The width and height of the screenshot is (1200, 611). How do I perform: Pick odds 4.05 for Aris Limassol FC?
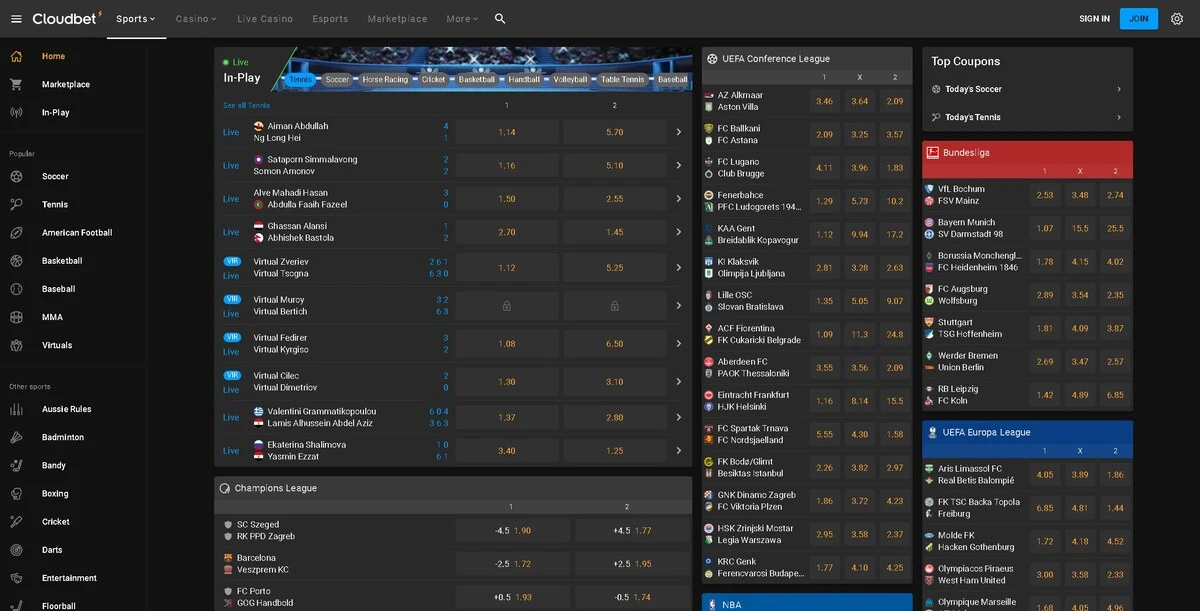(x=1045, y=475)
